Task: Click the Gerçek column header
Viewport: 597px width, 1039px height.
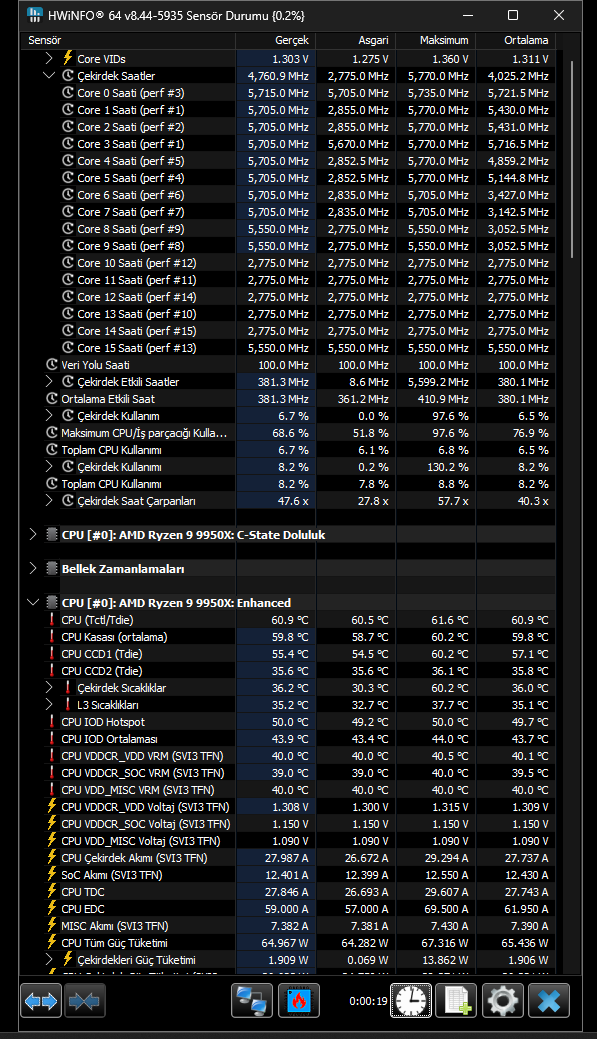Action: tap(276, 40)
